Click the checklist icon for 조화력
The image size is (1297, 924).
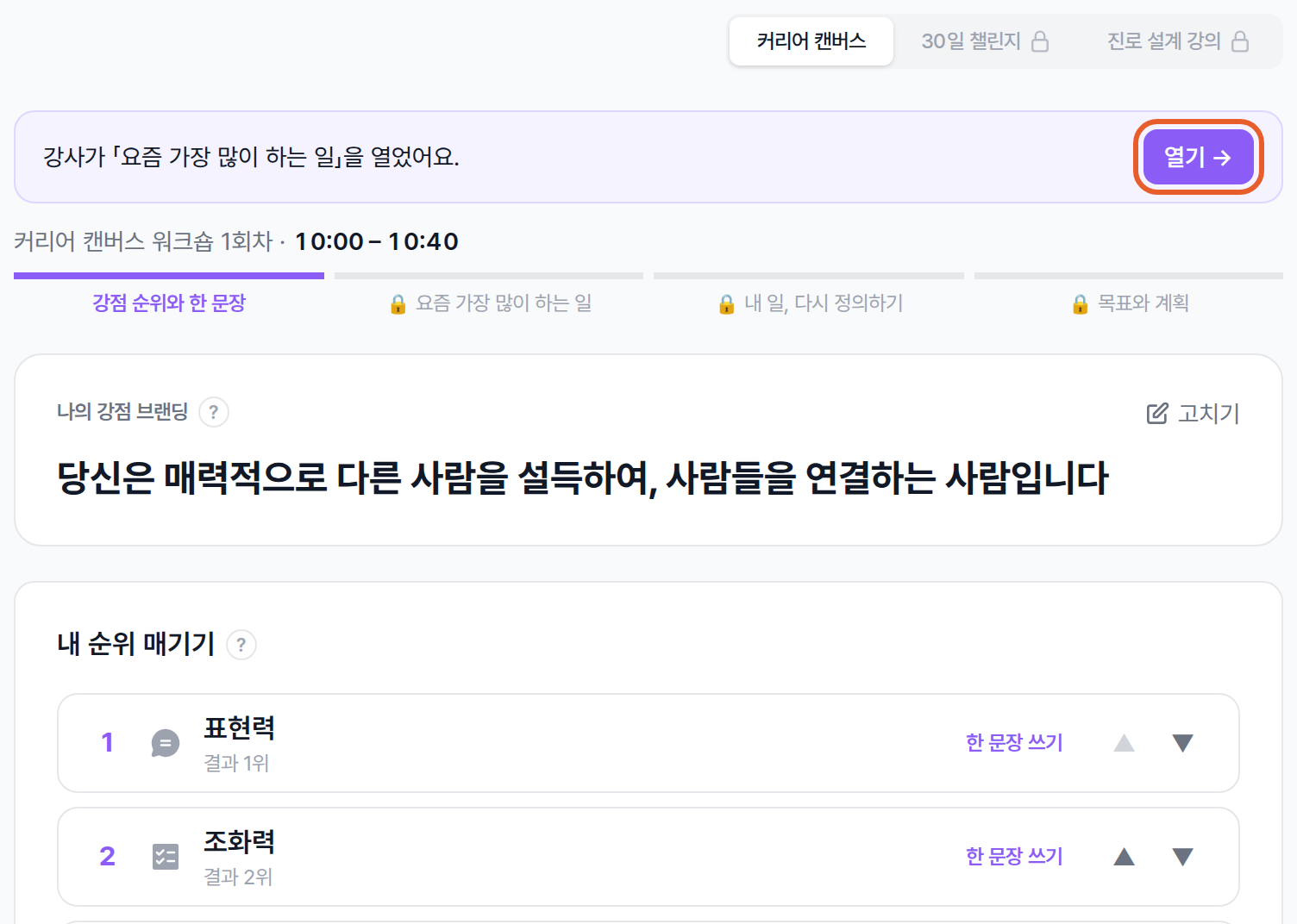[x=166, y=857]
